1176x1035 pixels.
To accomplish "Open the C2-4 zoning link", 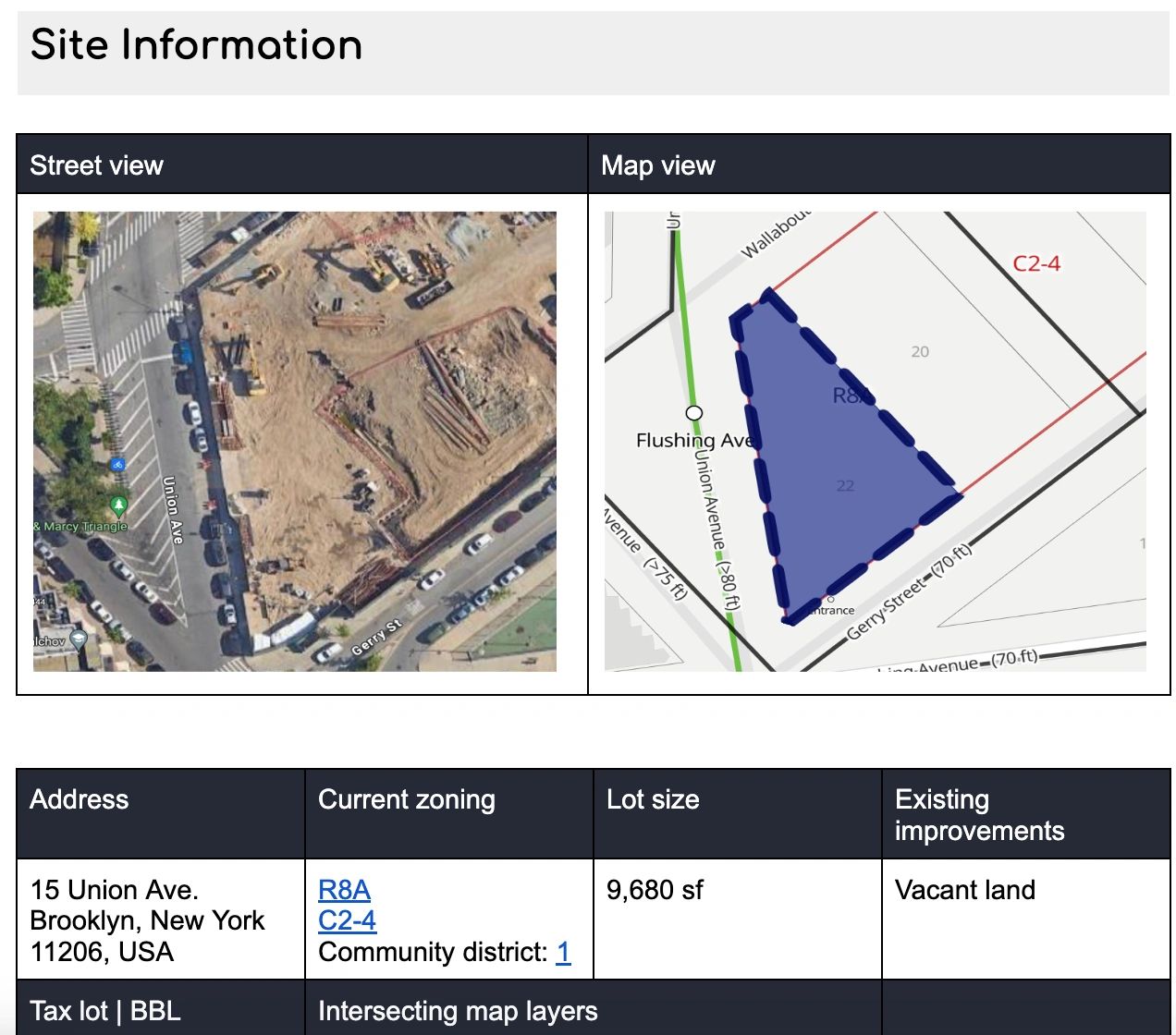I will (347, 920).
